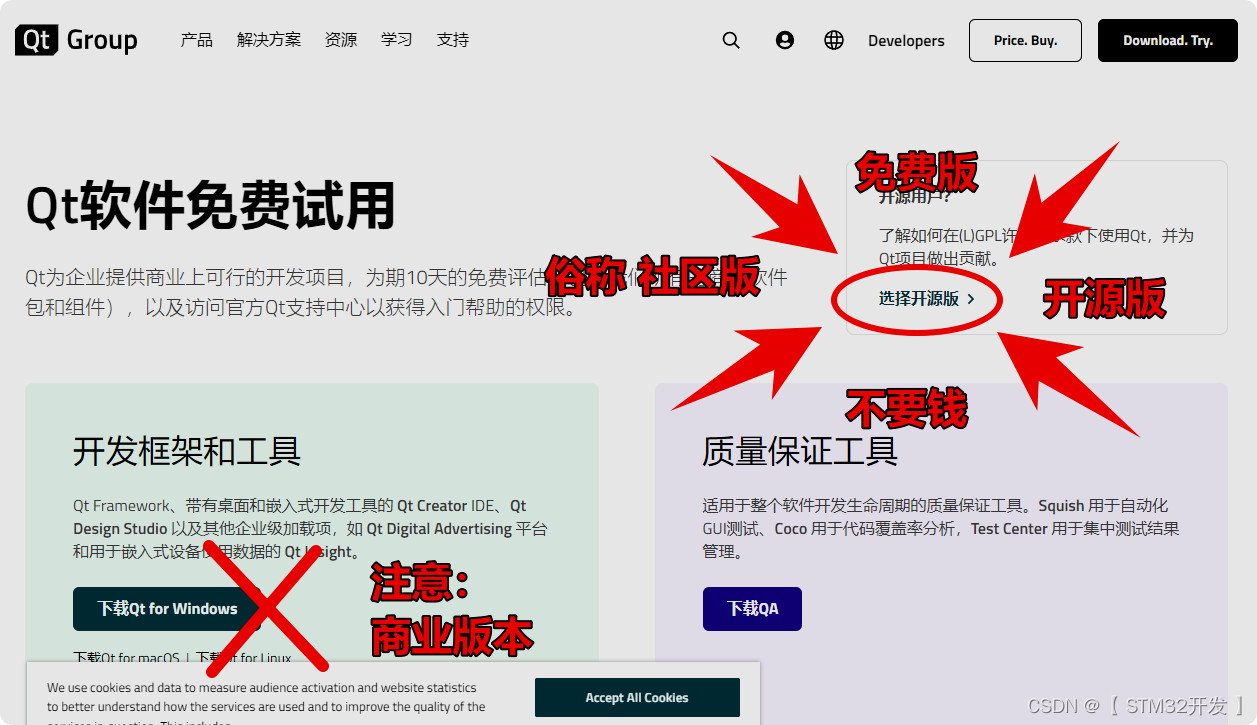
Task: Open the 解决方案 menu
Action: pyautogui.click(x=268, y=40)
